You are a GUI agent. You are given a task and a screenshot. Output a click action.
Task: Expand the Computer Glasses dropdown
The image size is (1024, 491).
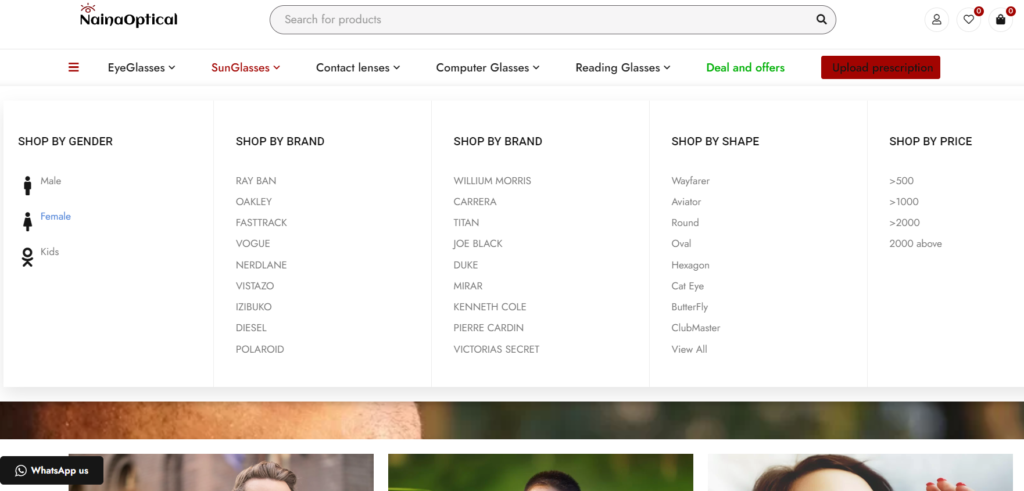(487, 68)
